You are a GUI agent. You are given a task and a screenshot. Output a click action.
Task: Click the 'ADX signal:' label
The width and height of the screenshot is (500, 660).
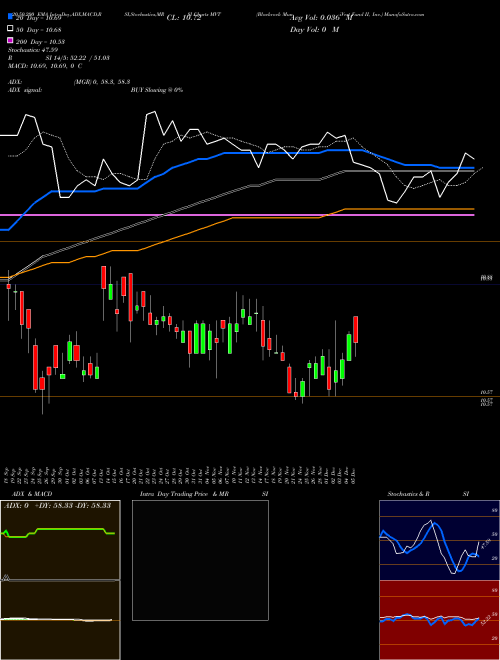pyautogui.click(x=25, y=90)
